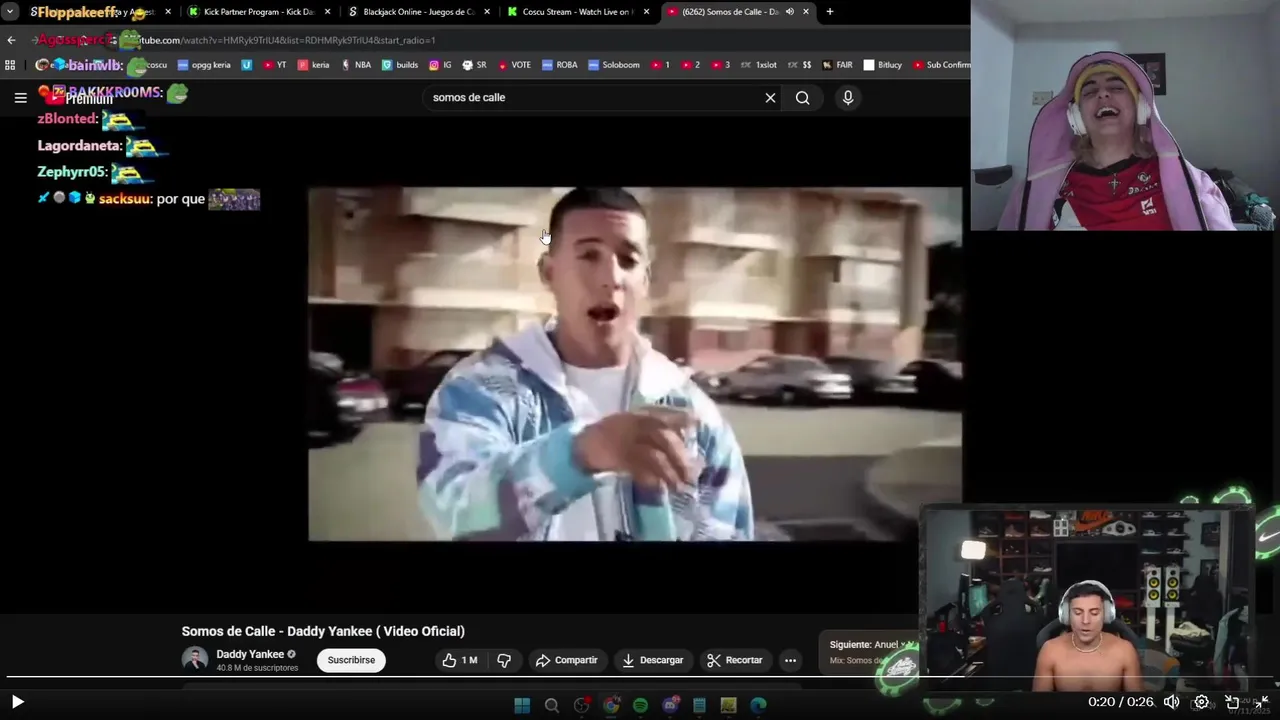Open Discord from the taskbar
Viewport: 1280px width, 720px height.
coord(670,705)
